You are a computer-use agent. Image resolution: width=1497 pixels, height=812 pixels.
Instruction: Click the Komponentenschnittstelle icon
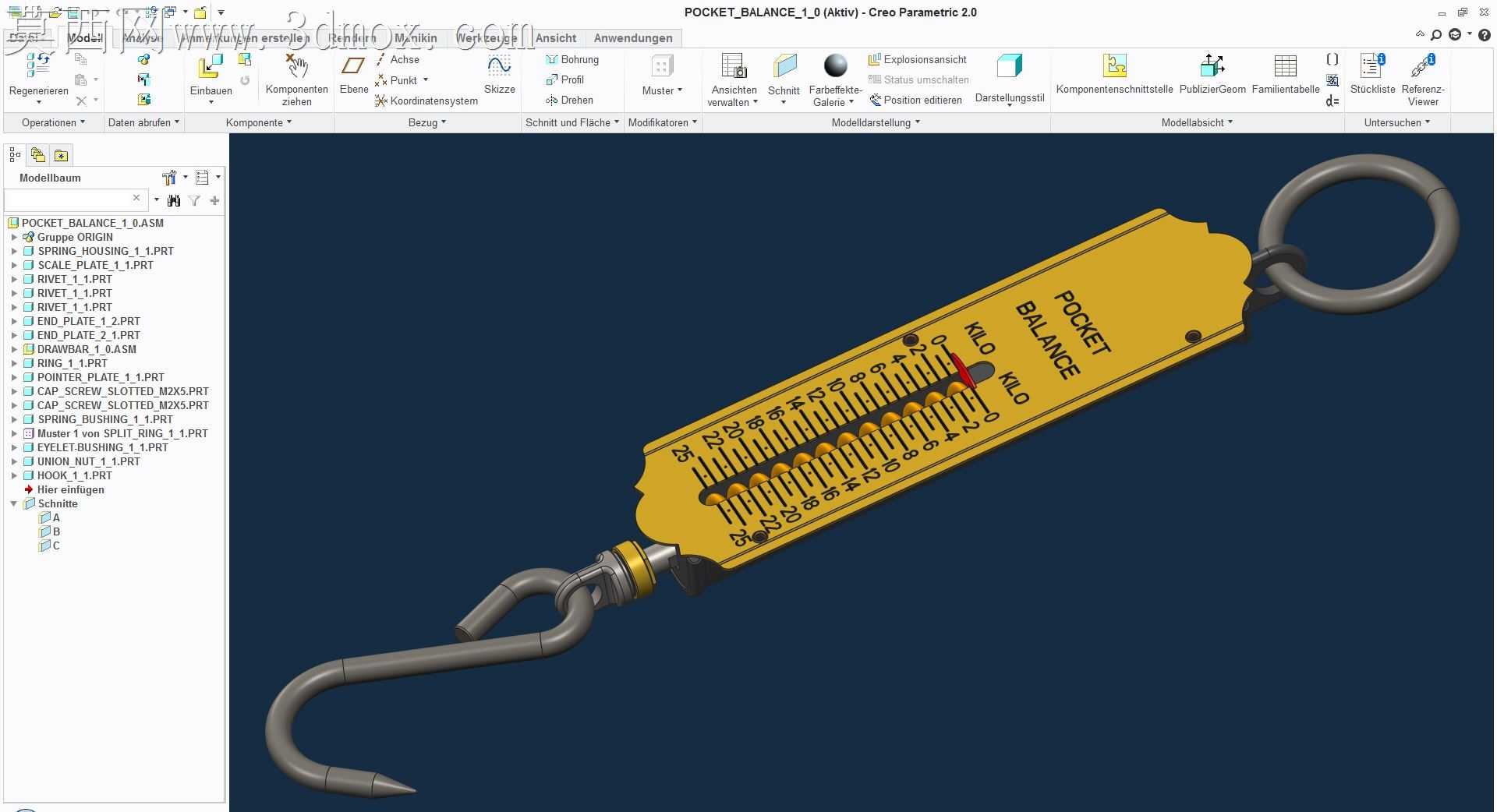pyautogui.click(x=1114, y=65)
